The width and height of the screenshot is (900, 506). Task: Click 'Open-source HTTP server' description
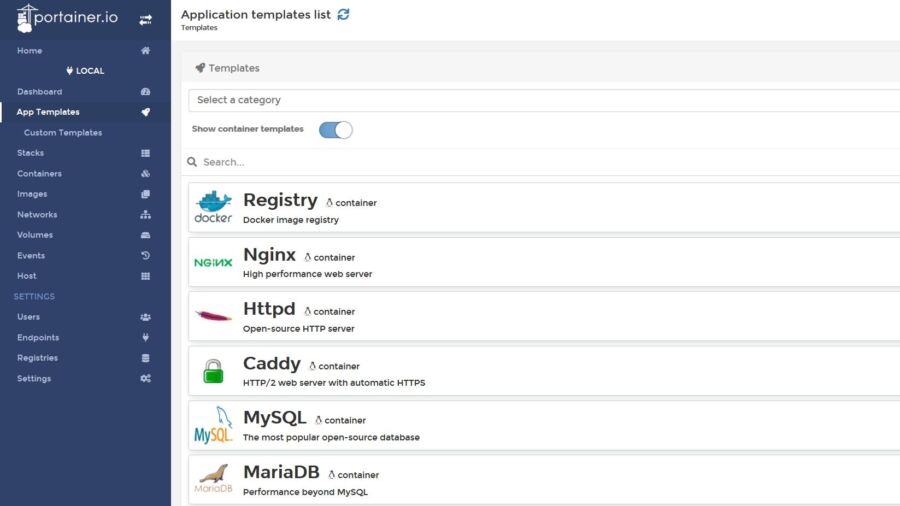[298, 329]
